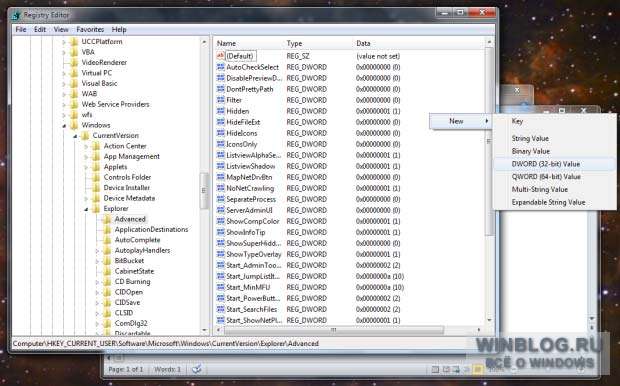Click the AutoCheckSelect DWORD icon
The height and width of the screenshot is (386, 620).
pyautogui.click(x=221, y=67)
